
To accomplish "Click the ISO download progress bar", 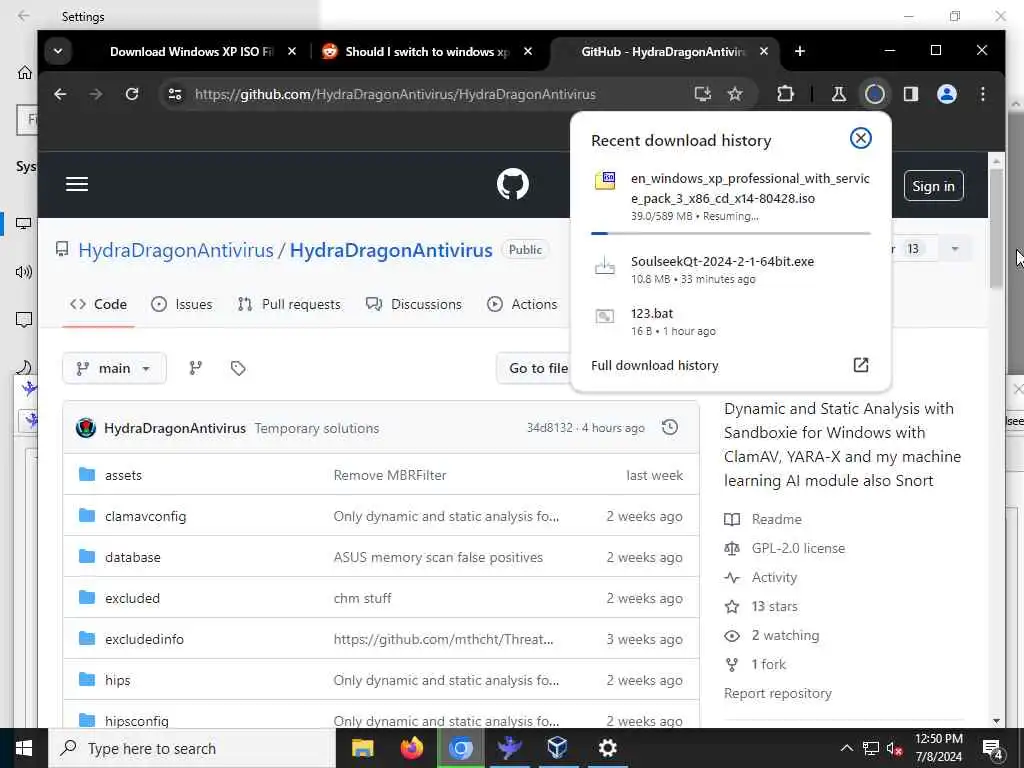I will (x=730, y=233).
